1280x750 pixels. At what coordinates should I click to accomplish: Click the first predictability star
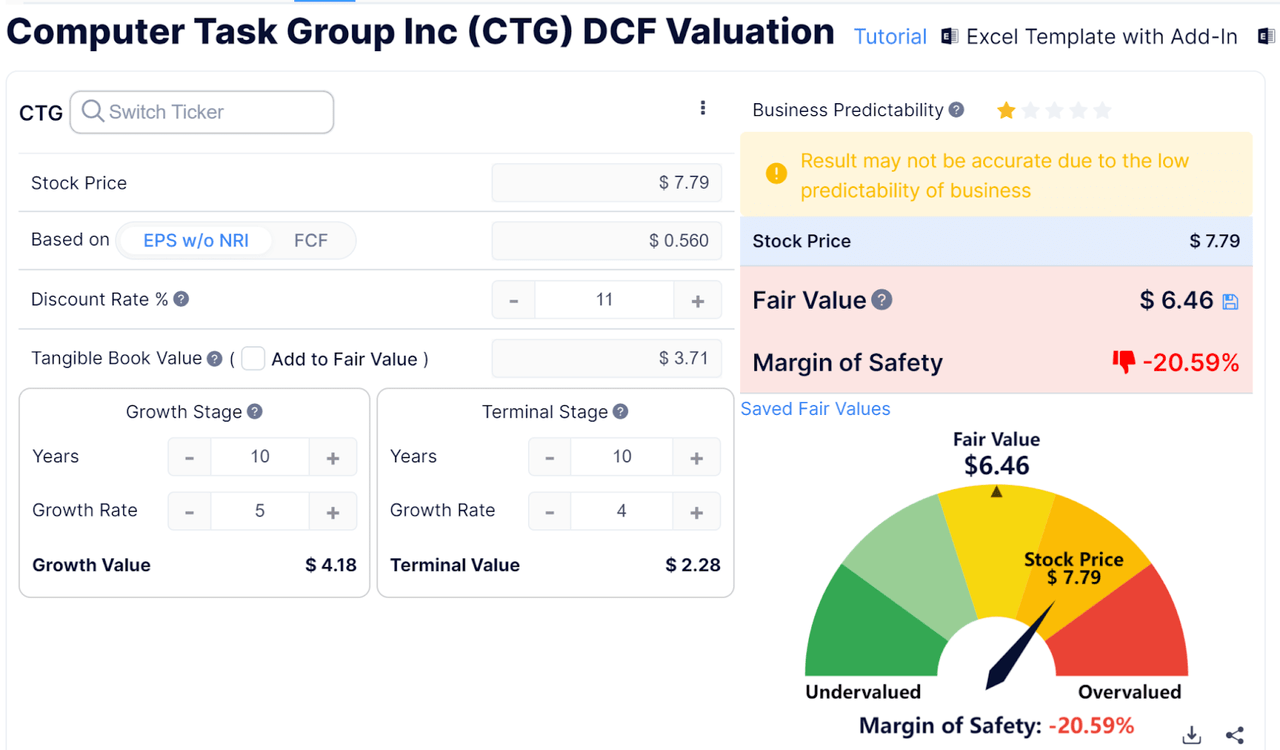1006,110
